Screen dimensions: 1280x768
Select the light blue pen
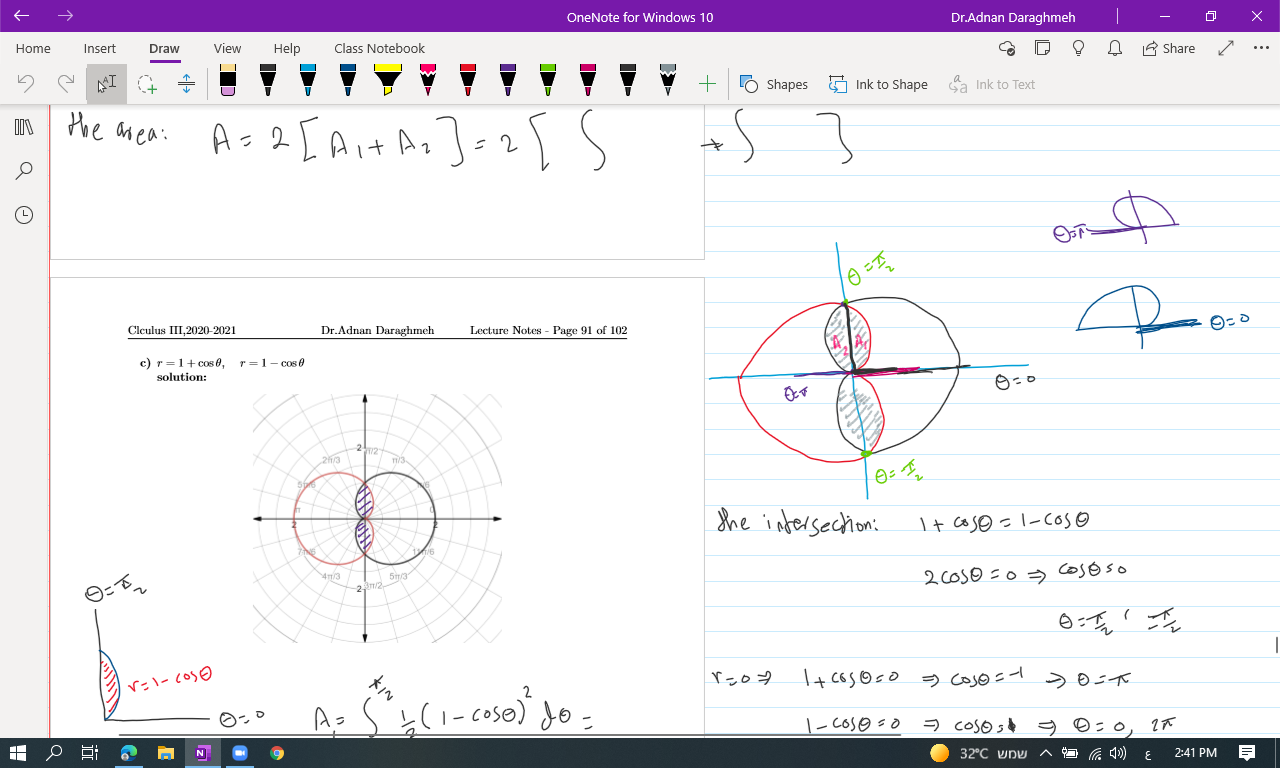click(x=308, y=81)
